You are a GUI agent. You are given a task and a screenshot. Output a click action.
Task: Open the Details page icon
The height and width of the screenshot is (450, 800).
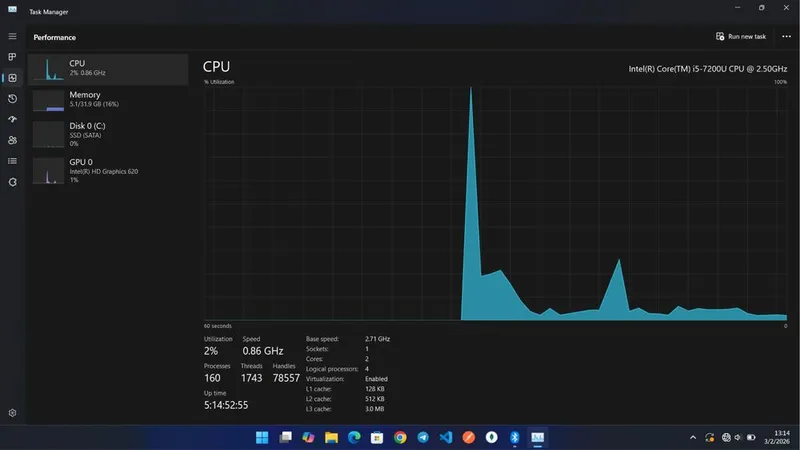(12, 161)
